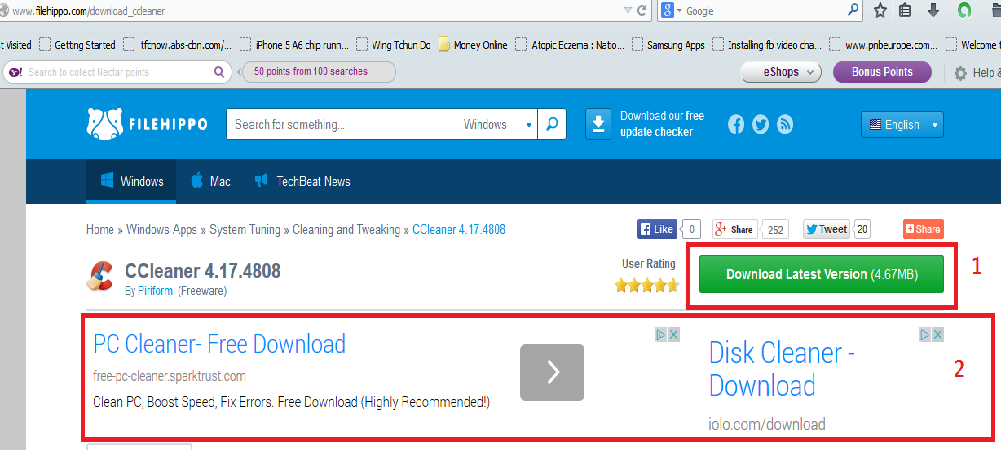The height and width of the screenshot is (450, 1001).
Task: Click the FileHippo search input field
Action: click(x=345, y=124)
